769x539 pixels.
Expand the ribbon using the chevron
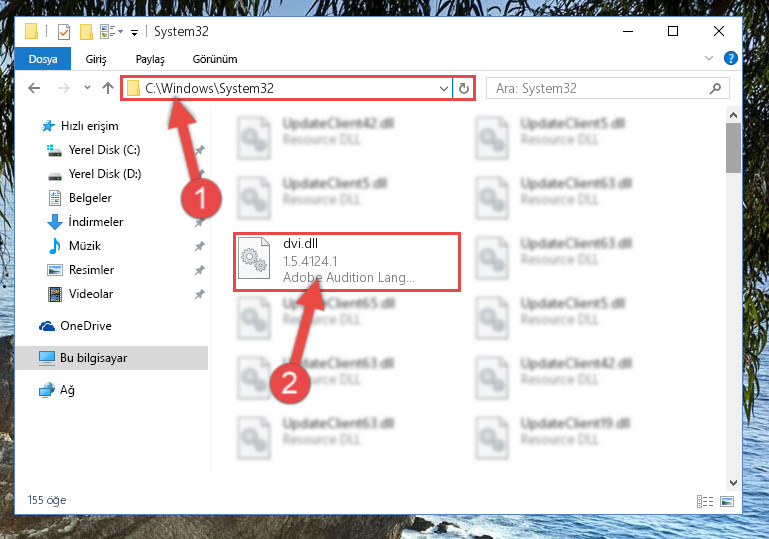[x=709, y=58]
